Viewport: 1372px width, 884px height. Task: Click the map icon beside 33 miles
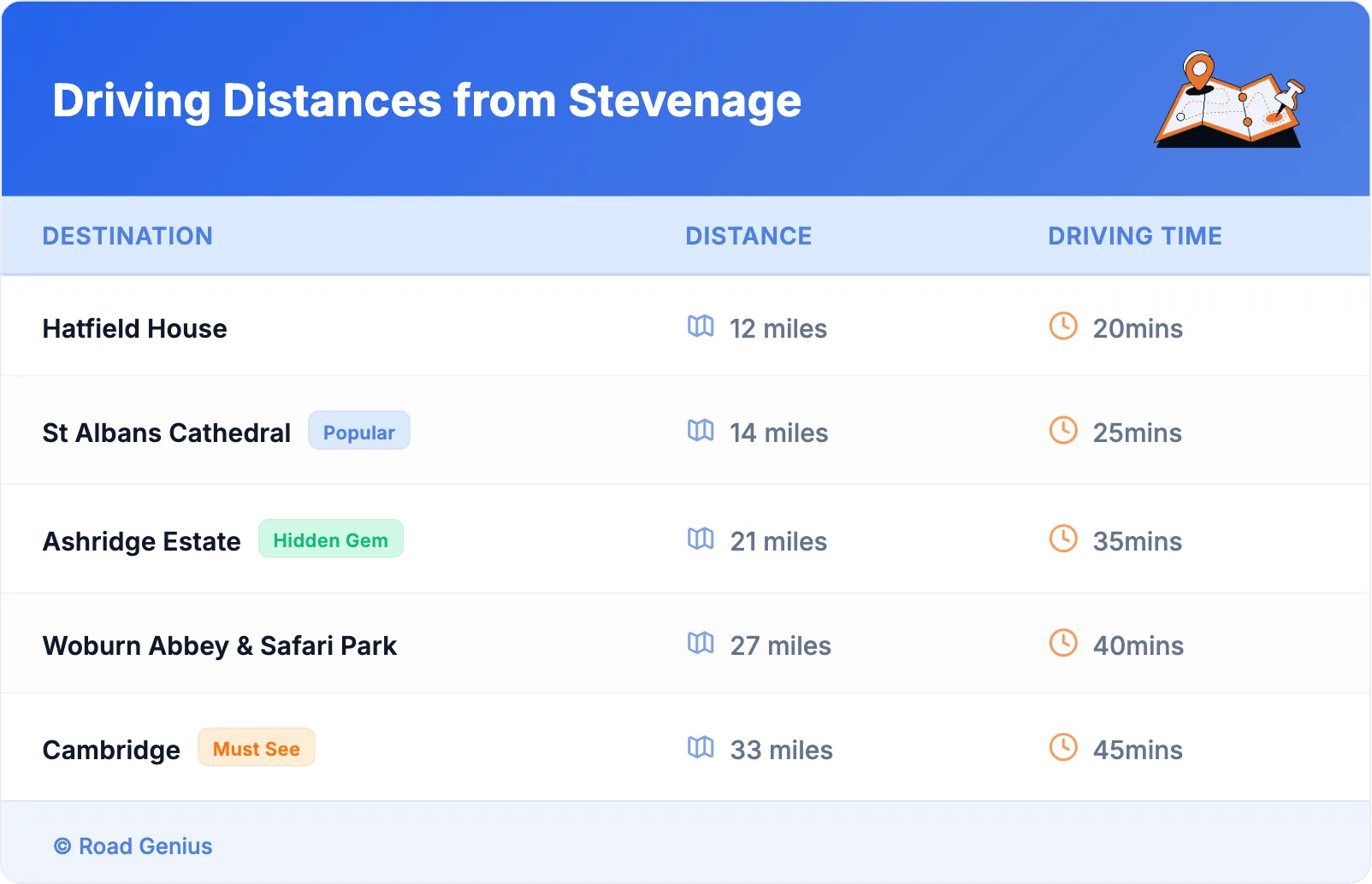click(x=701, y=747)
